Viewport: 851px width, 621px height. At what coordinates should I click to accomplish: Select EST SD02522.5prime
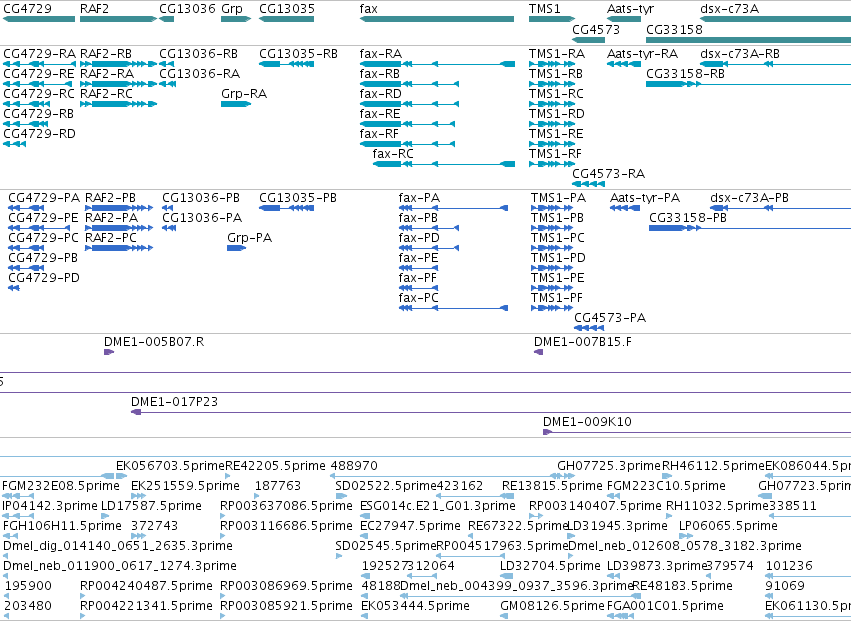point(386,486)
